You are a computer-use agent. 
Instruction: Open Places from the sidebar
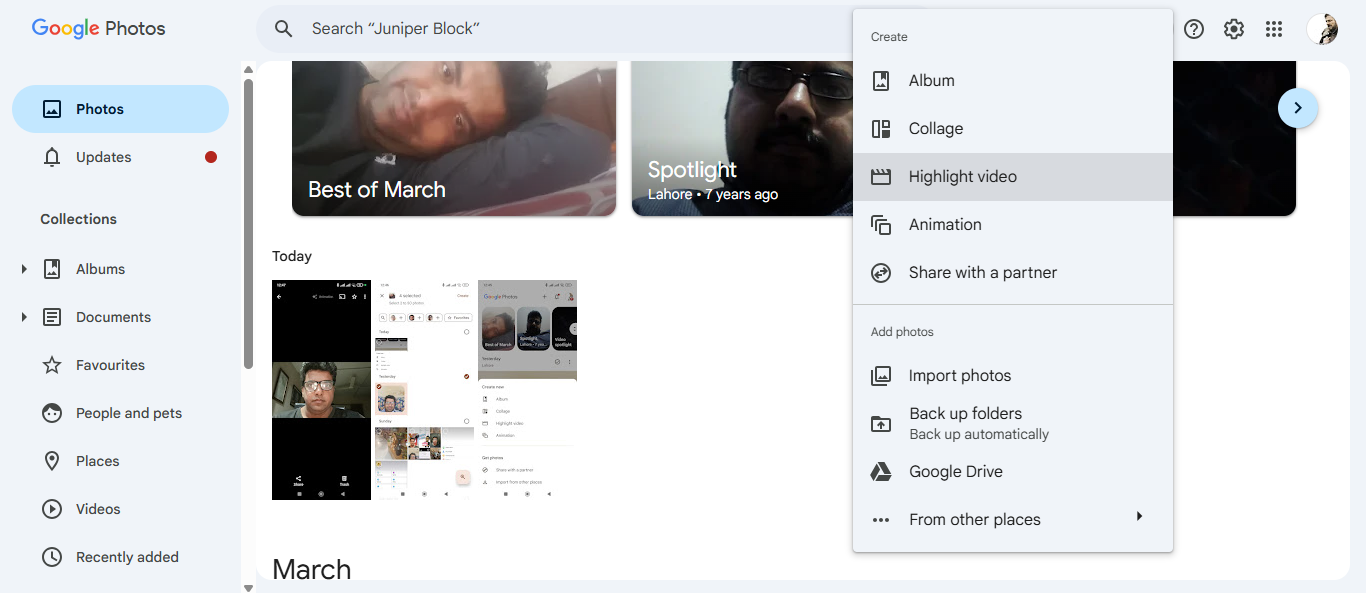[51, 460]
